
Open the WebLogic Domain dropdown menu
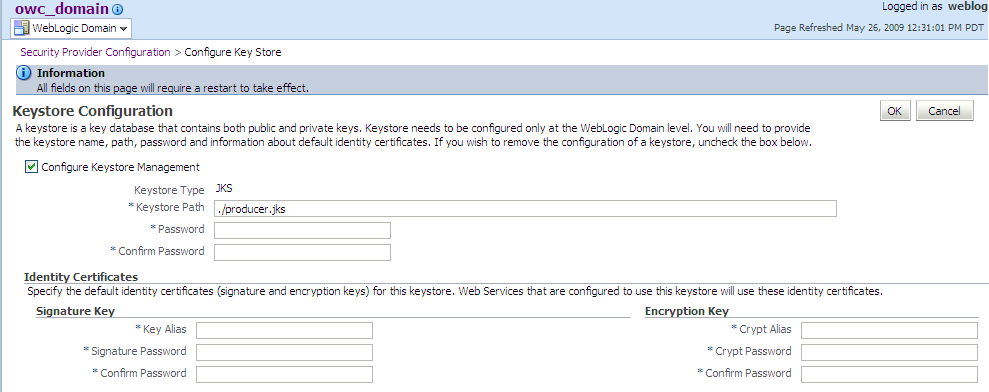point(71,28)
